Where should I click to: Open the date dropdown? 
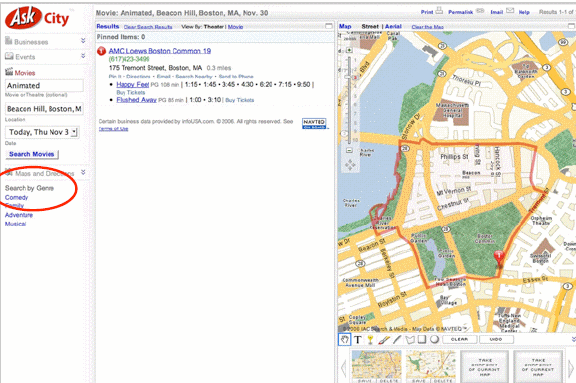tap(74, 132)
